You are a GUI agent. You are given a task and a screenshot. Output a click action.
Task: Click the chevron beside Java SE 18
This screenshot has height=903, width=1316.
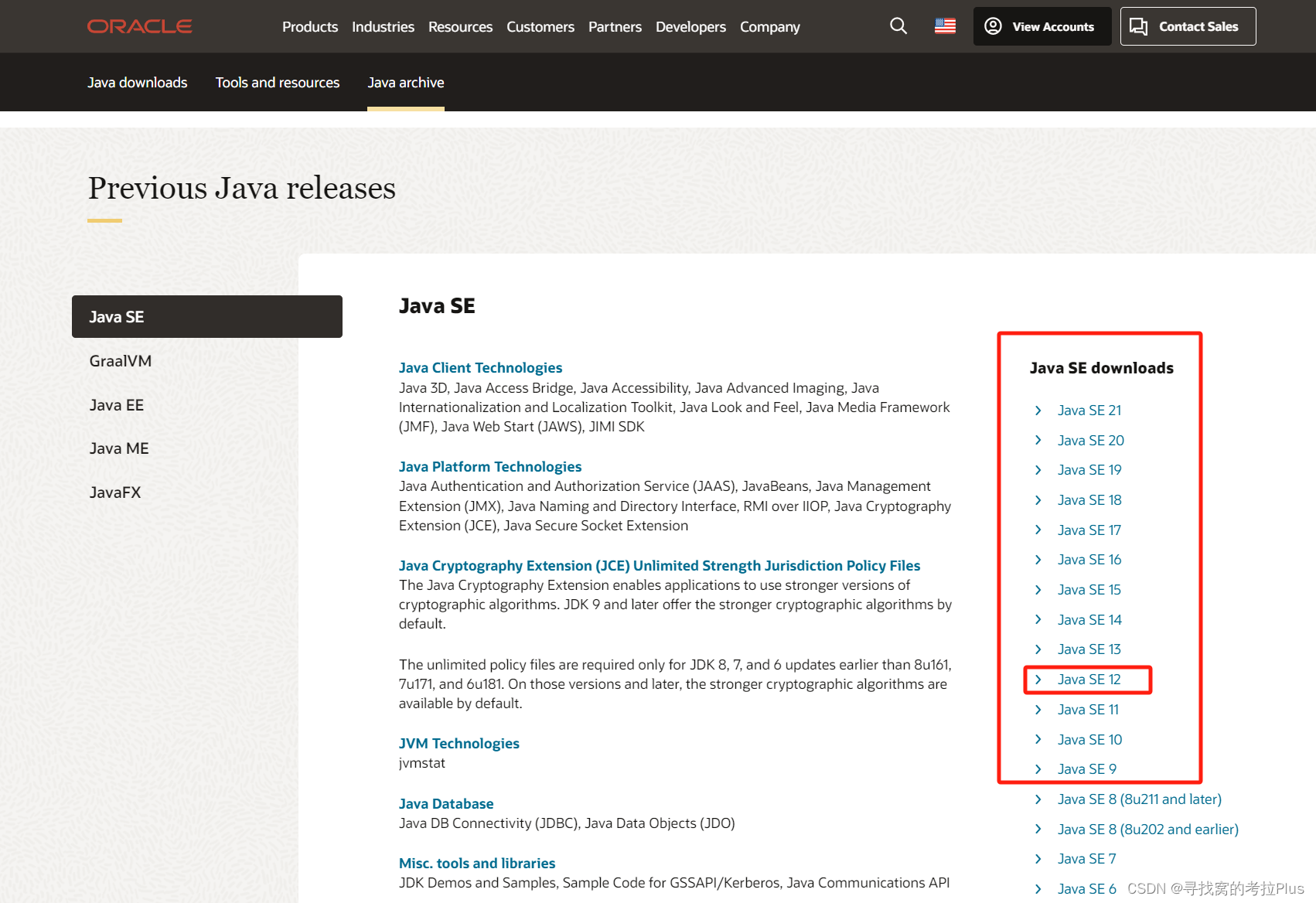1038,500
